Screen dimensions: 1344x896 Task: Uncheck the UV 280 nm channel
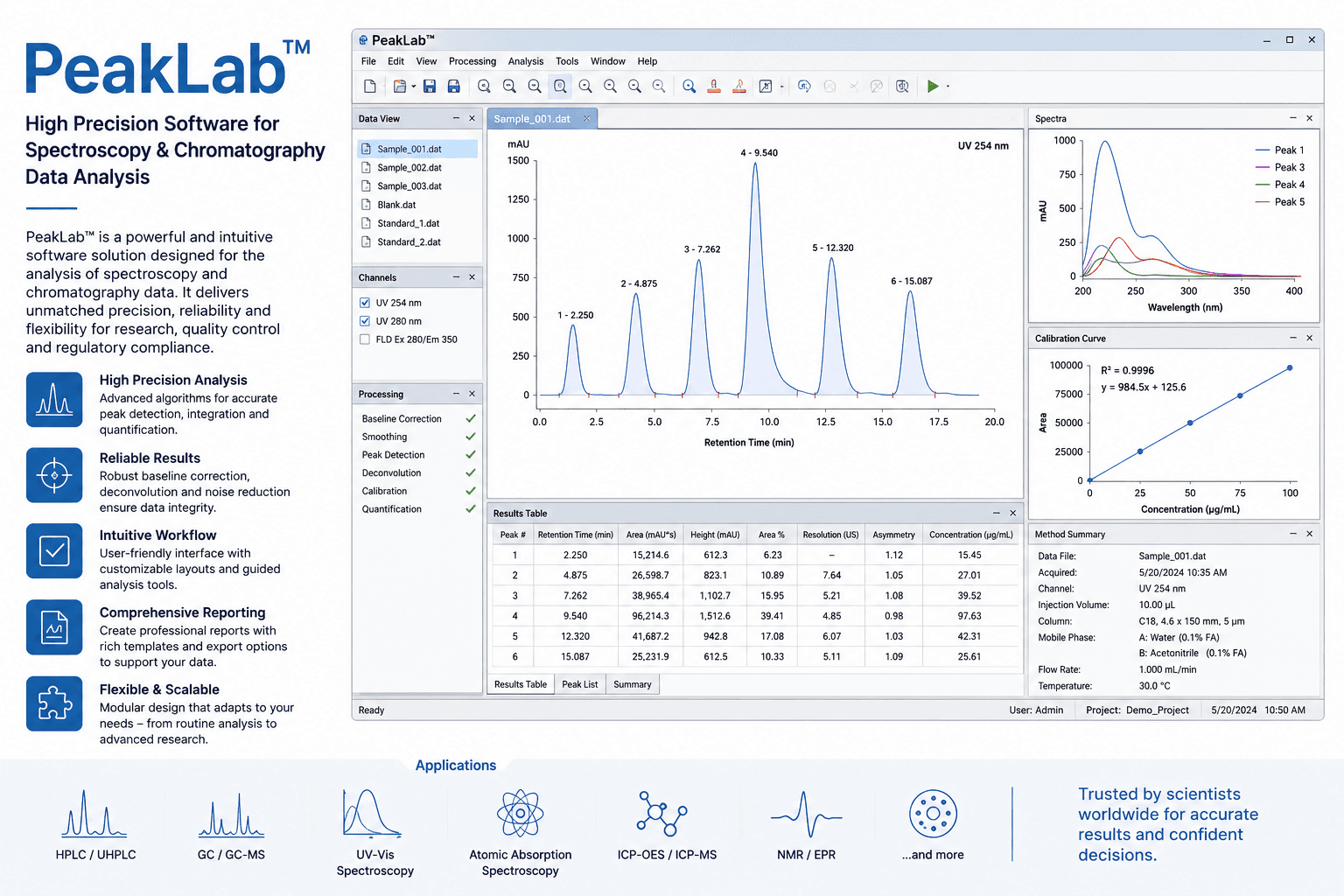(x=365, y=321)
